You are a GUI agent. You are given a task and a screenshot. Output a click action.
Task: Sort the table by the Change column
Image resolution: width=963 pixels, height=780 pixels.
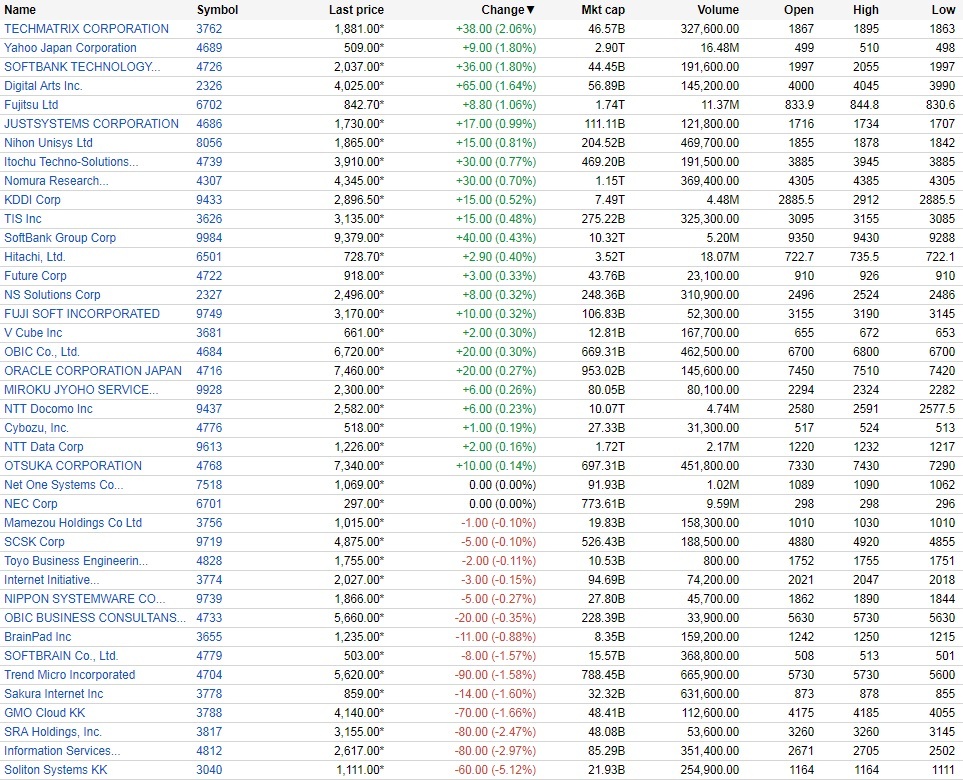509,10
